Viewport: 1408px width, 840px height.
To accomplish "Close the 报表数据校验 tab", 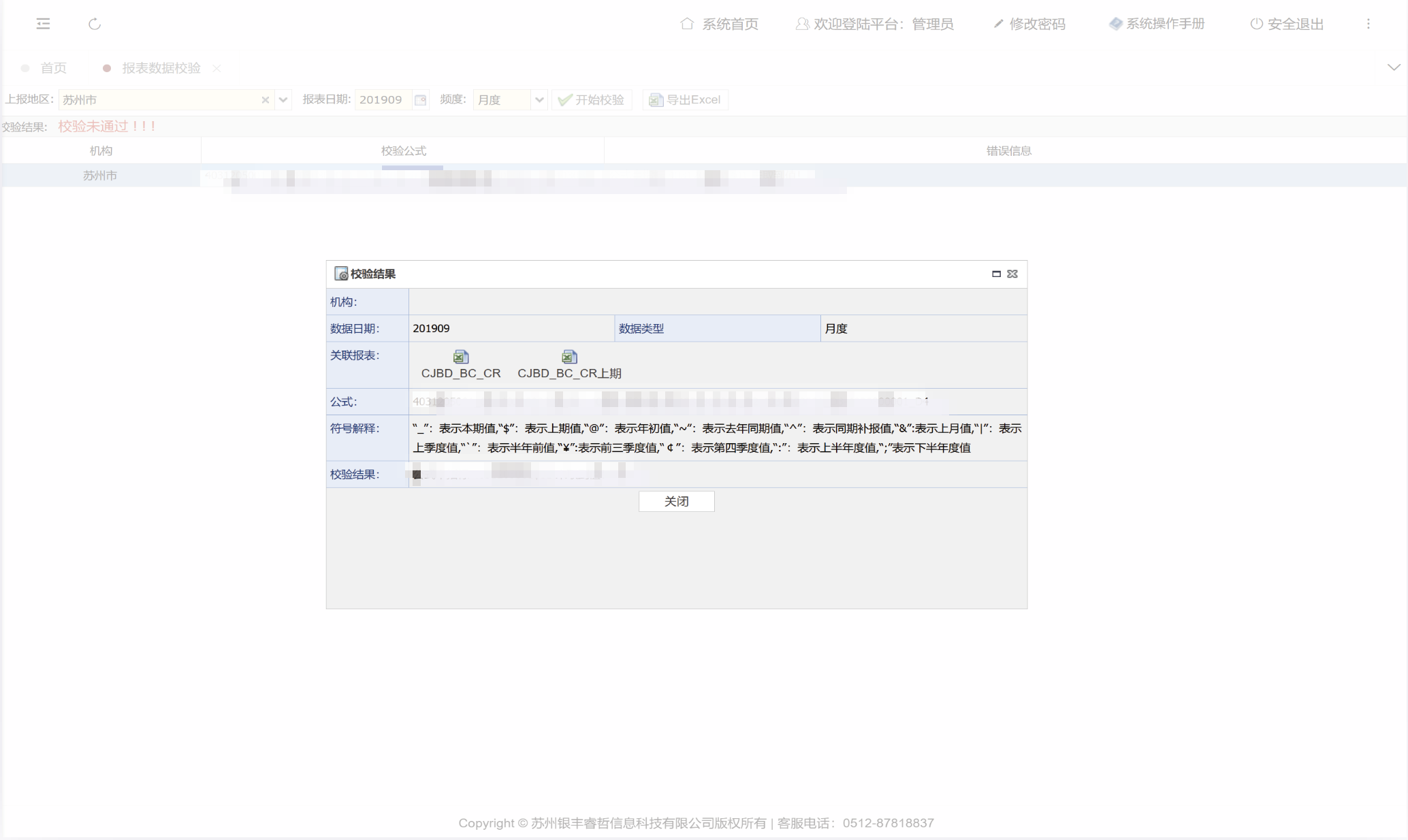I will 217,68.
